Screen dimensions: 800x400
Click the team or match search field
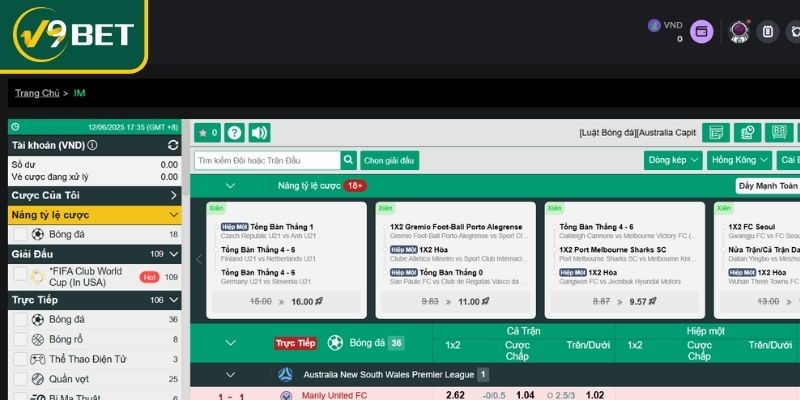click(266, 160)
